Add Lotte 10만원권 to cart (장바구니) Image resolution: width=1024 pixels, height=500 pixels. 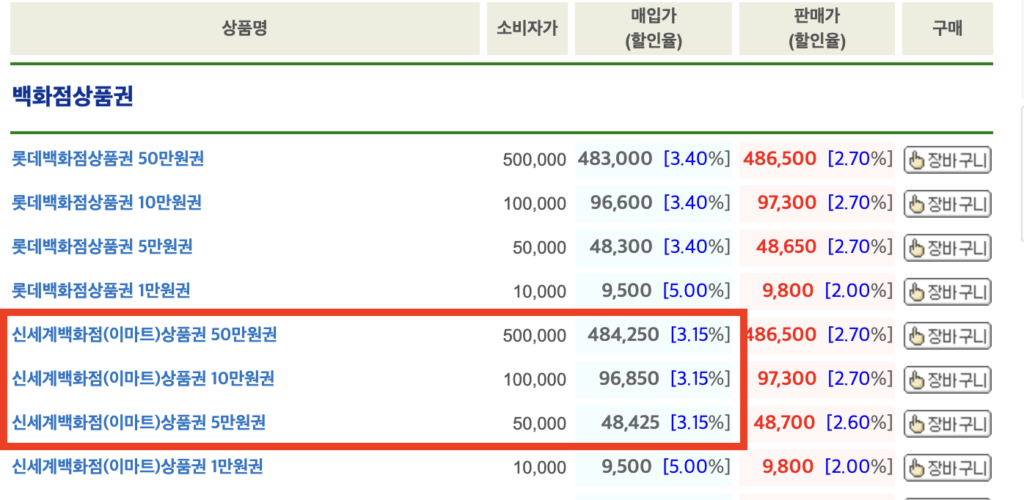click(947, 204)
